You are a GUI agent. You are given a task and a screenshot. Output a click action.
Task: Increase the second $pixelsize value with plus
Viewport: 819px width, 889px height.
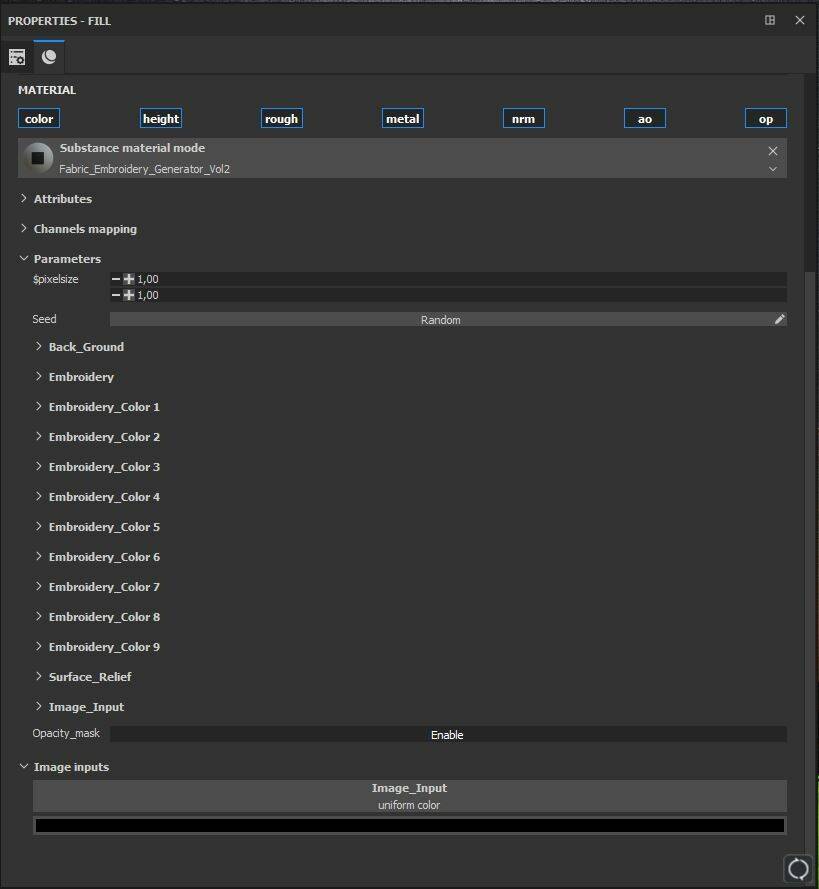point(129,295)
